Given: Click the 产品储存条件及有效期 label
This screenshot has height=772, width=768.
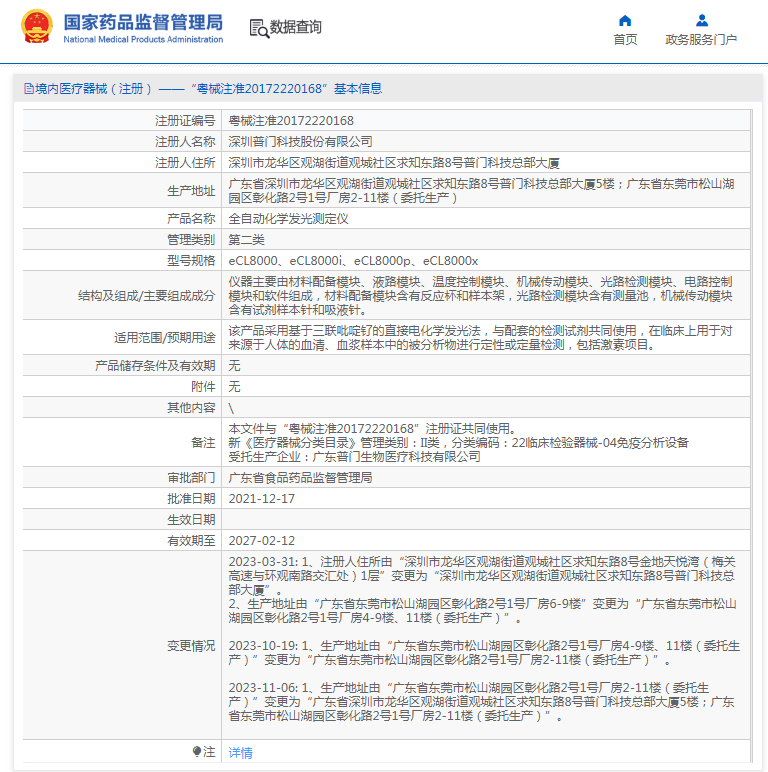Looking at the screenshot, I should (x=155, y=366).
